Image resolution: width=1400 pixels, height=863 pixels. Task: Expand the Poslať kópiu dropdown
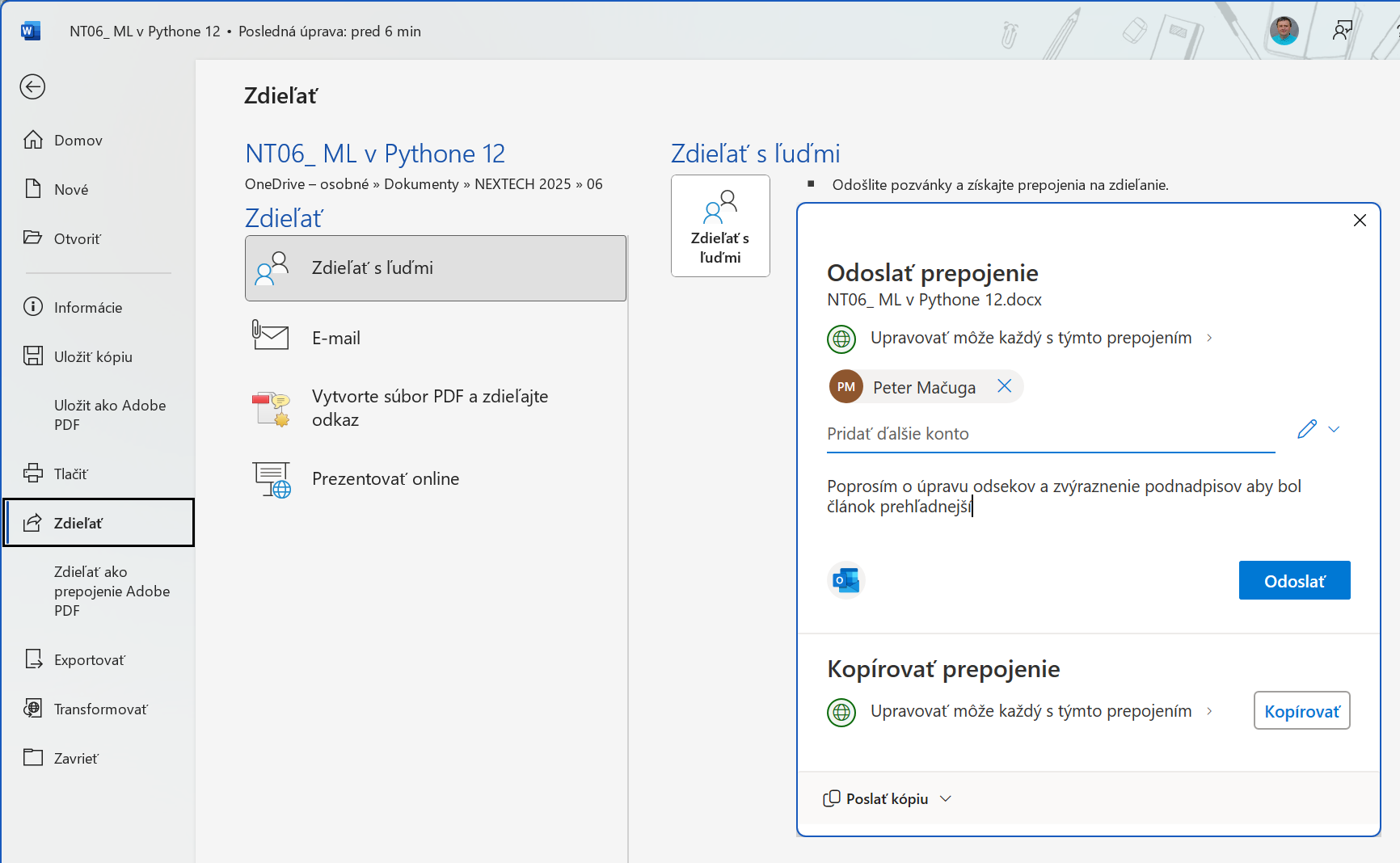946,798
